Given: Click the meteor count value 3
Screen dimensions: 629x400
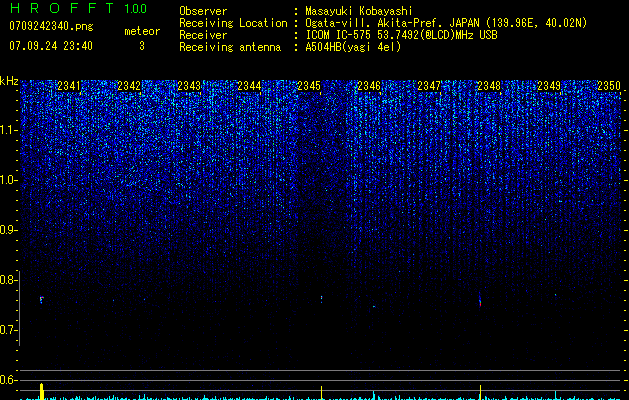Looking at the screenshot, I should pyautogui.click(x=142, y=46).
